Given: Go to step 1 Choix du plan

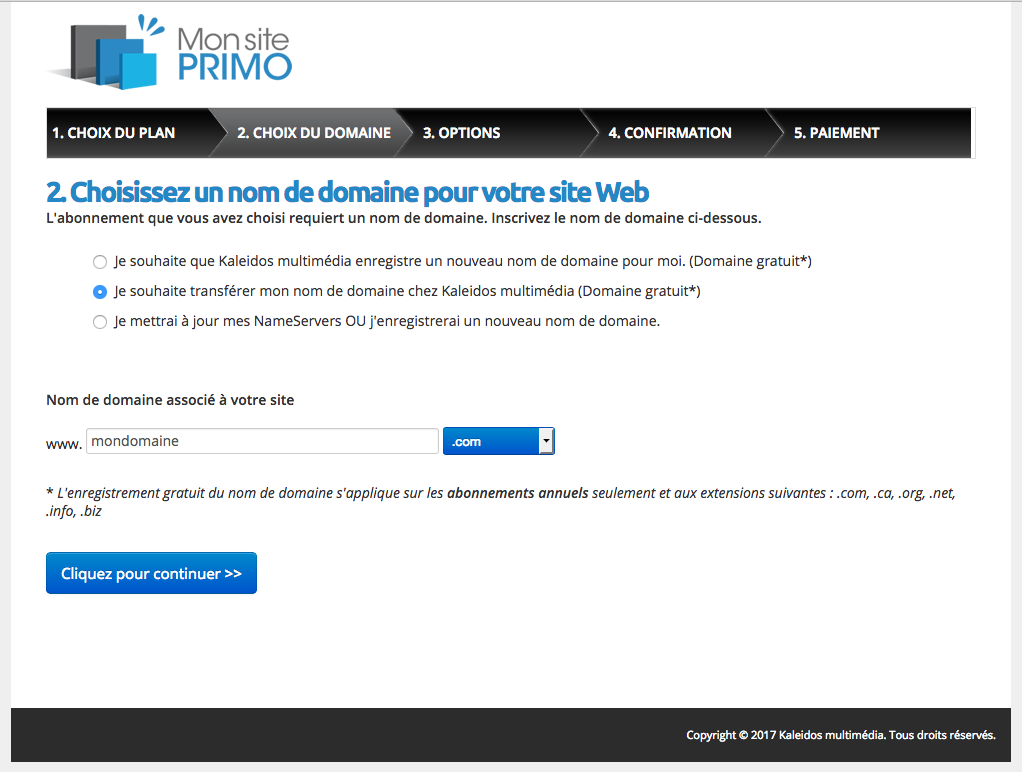Looking at the screenshot, I should pos(114,133).
